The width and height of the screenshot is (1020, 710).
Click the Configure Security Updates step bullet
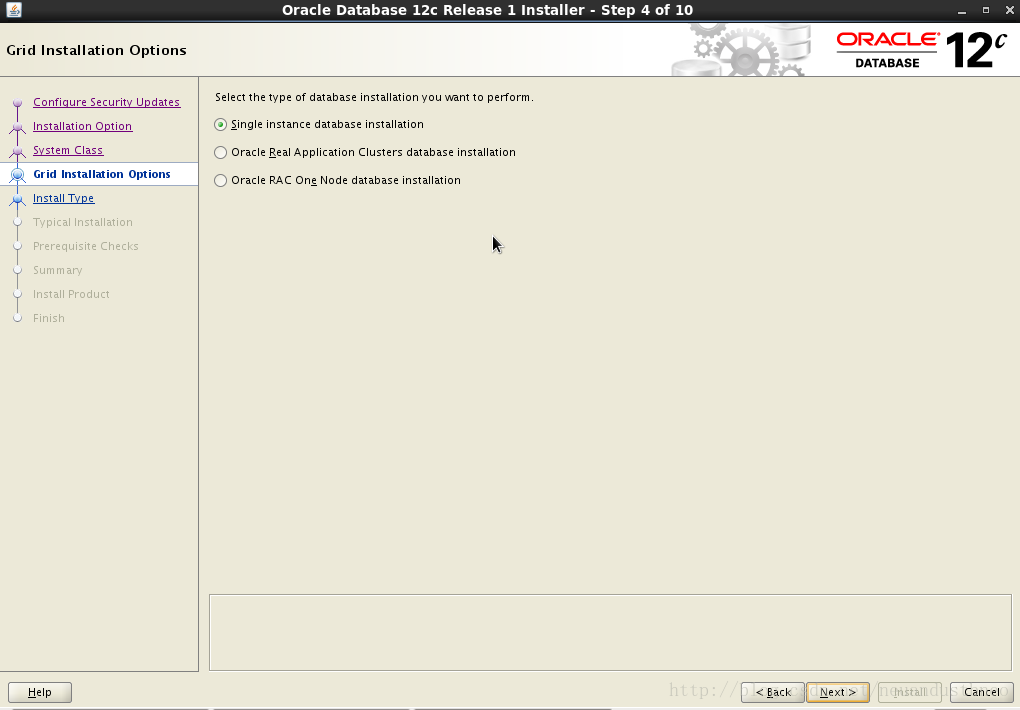click(x=18, y=103)
